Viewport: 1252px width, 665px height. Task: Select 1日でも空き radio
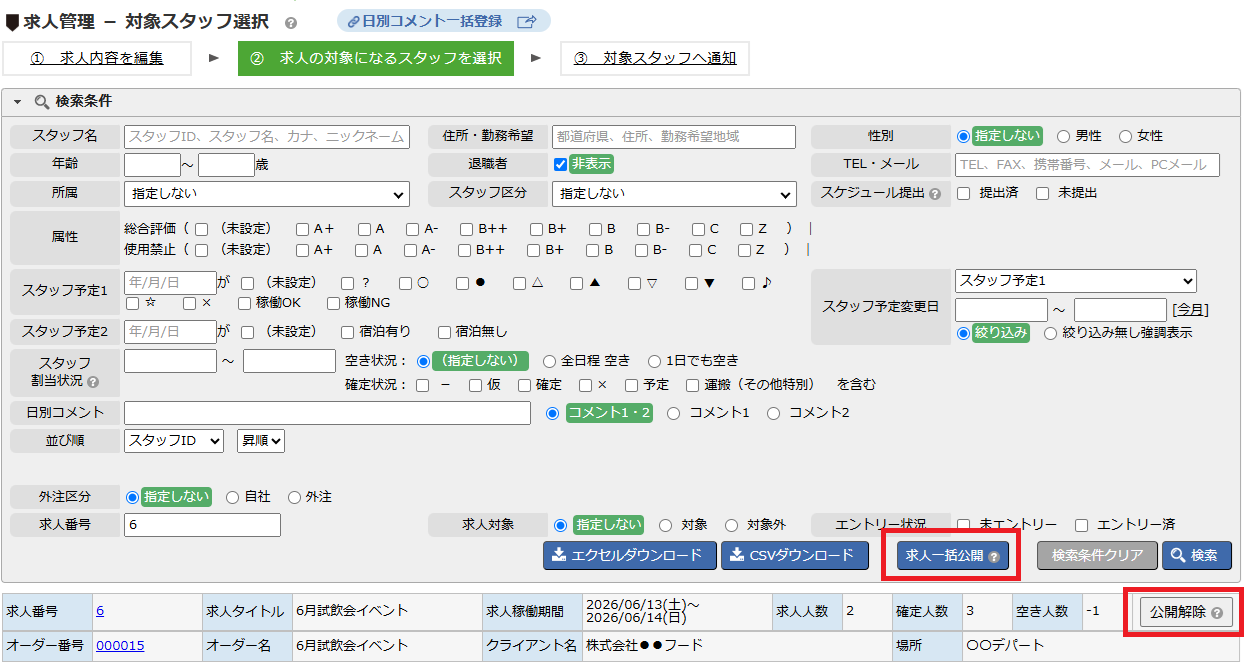tap(655, 361)
